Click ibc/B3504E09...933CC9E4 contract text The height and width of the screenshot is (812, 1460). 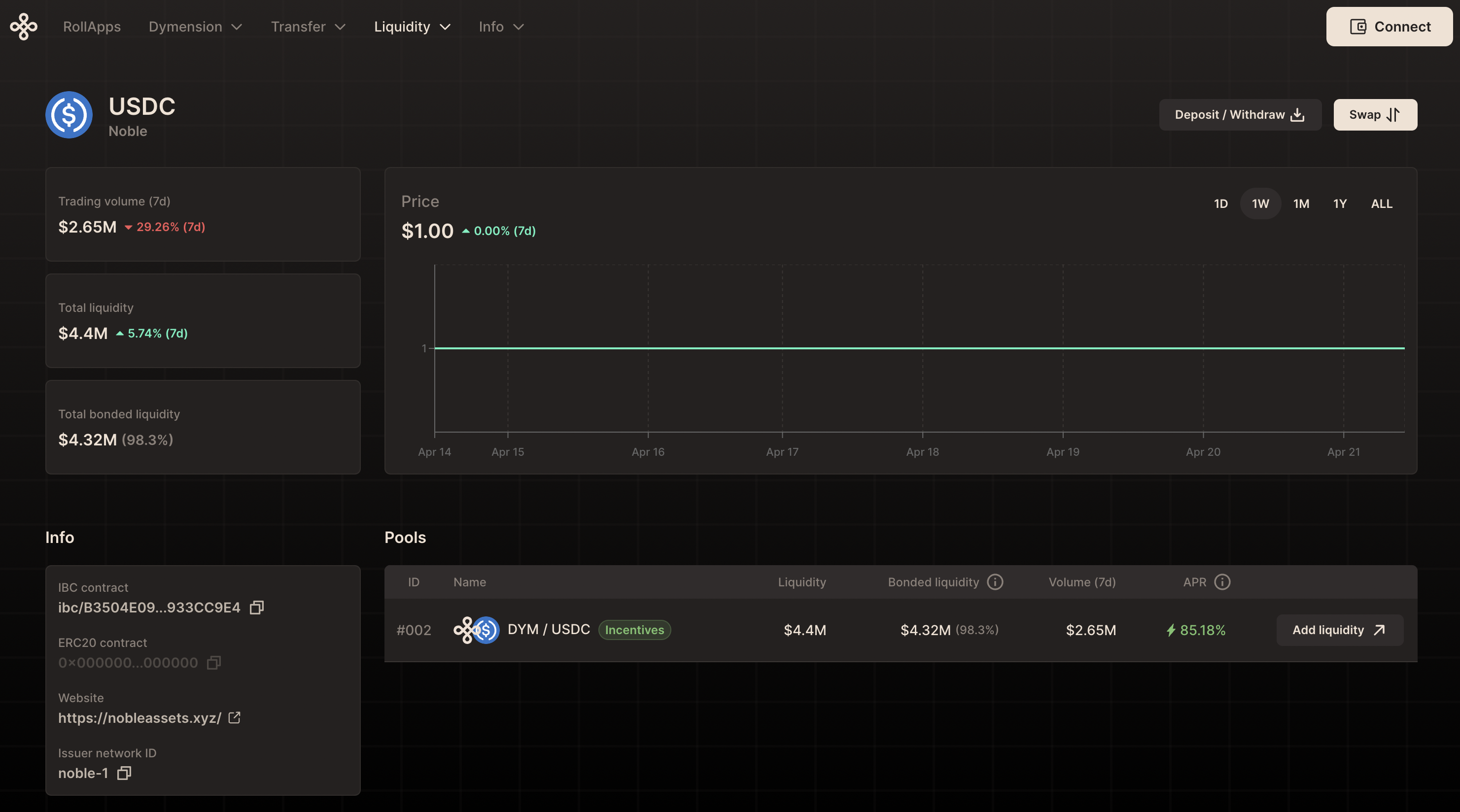click(149, 608)
